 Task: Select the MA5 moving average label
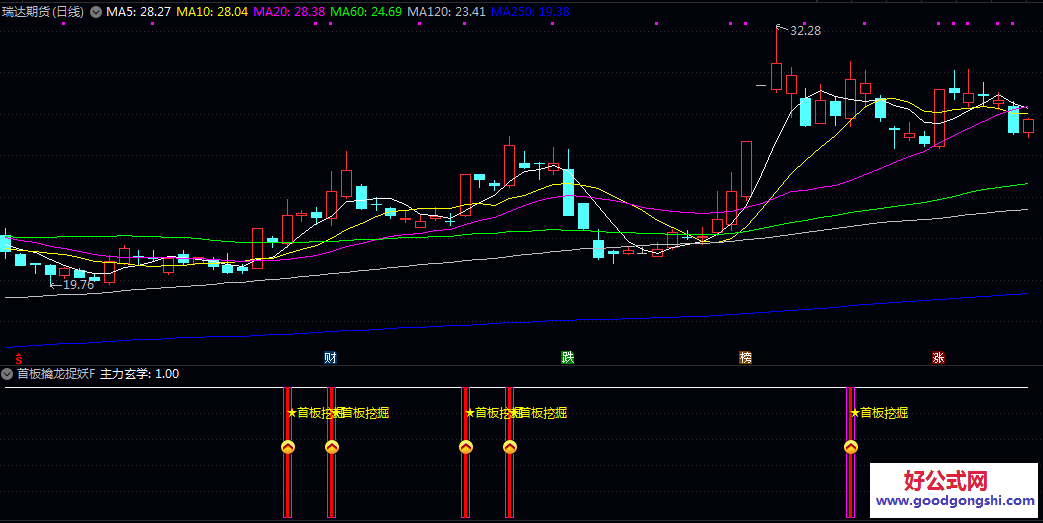138,12
